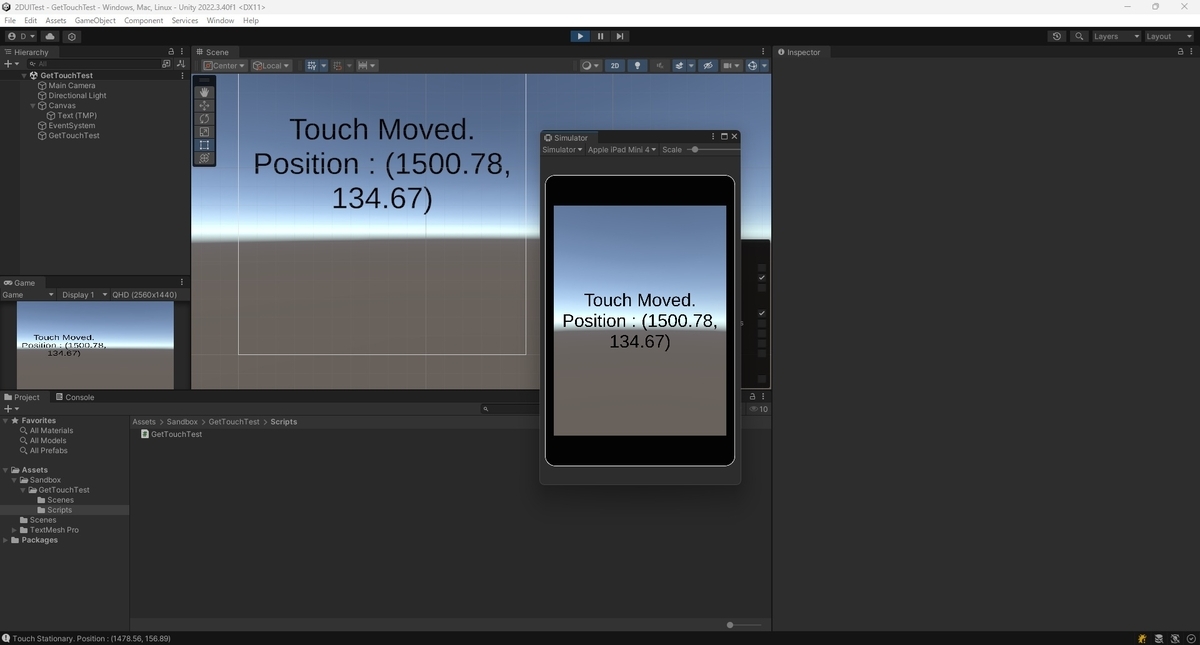The image size is (1200, 645).
Task: Select the Move tool
Action: point(204,106)
